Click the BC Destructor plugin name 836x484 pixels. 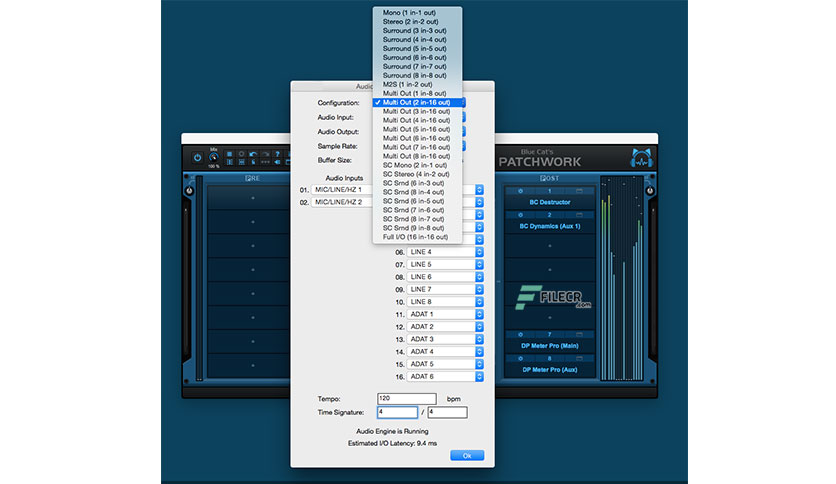[550, 202]
